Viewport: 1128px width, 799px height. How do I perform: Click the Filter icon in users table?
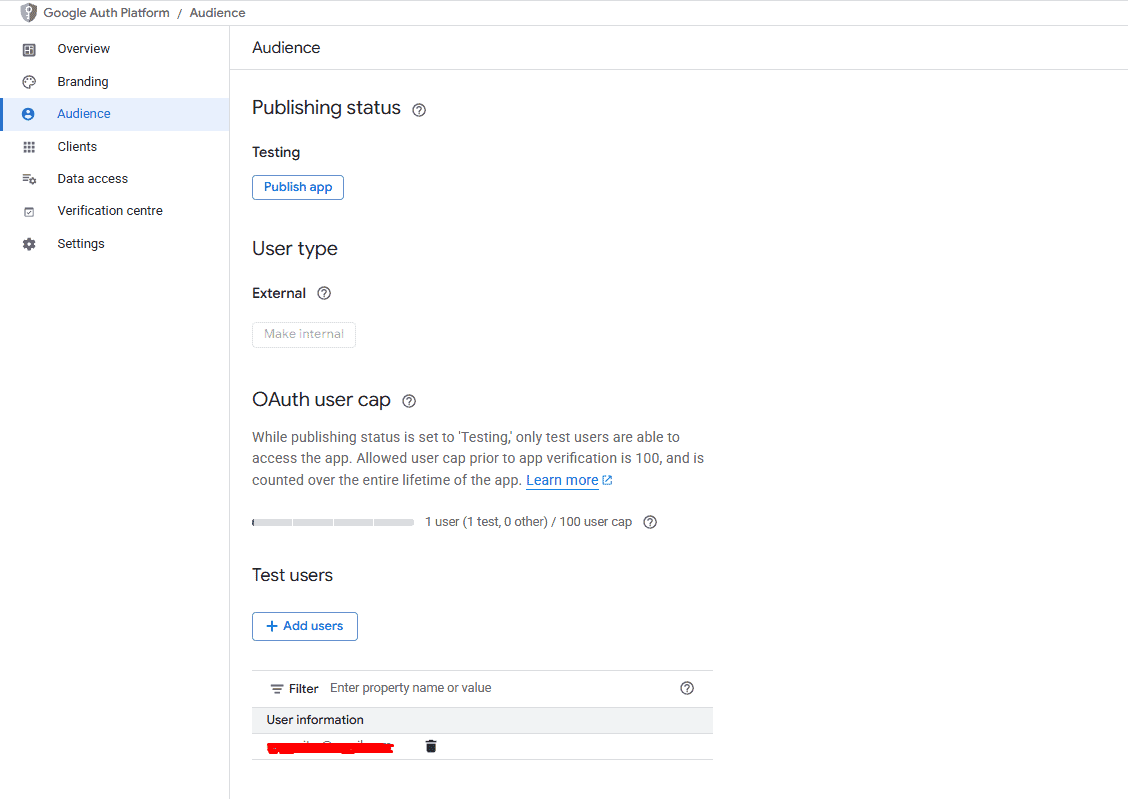(x=277, y=689)
